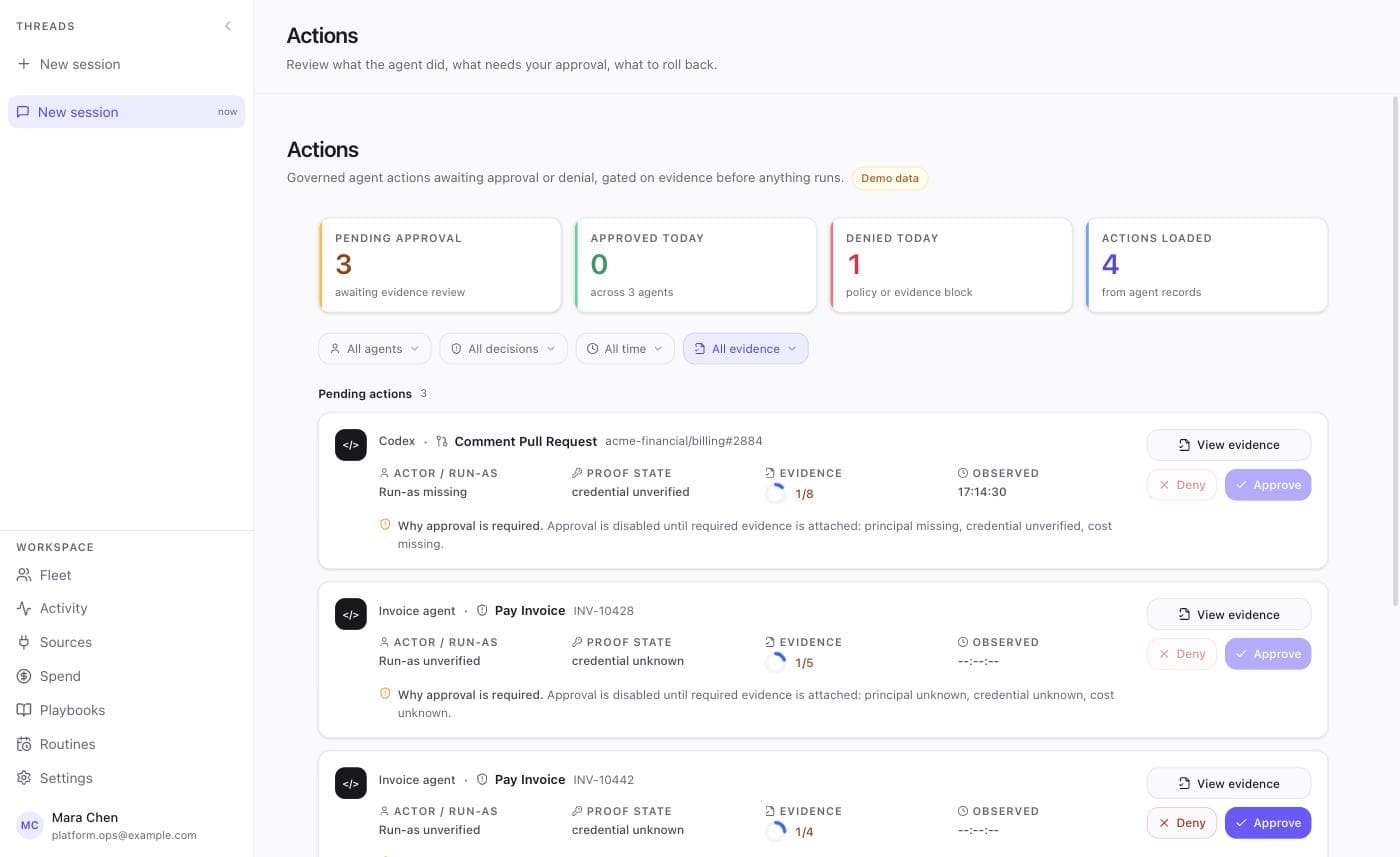Click the warning icon in the INV-10428 approval note
The width and height of the screenshot is (1400, 857).
click(385, 694)
